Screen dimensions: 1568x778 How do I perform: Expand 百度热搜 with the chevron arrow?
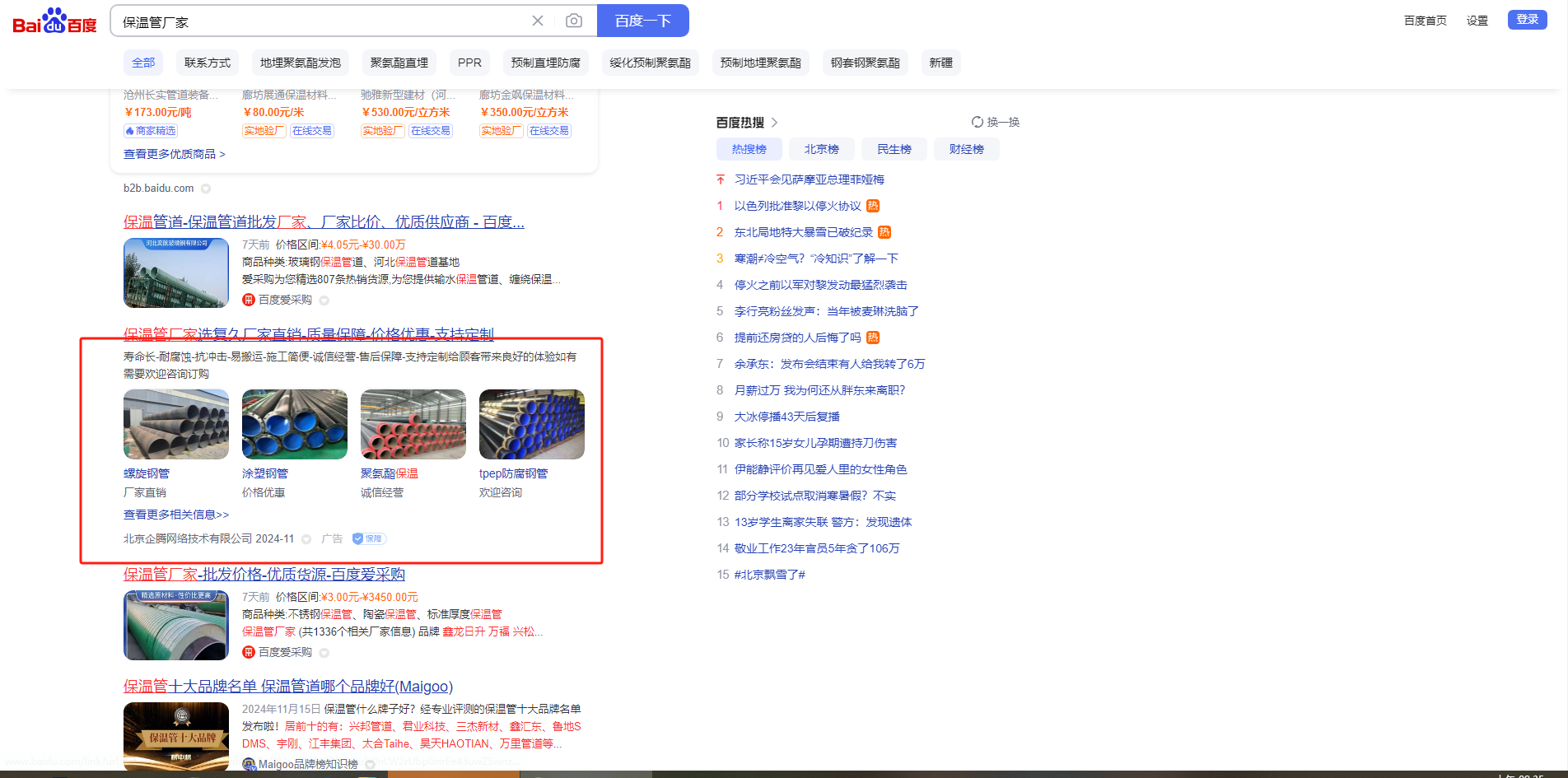pyautogui.click(x=774, y=123)
